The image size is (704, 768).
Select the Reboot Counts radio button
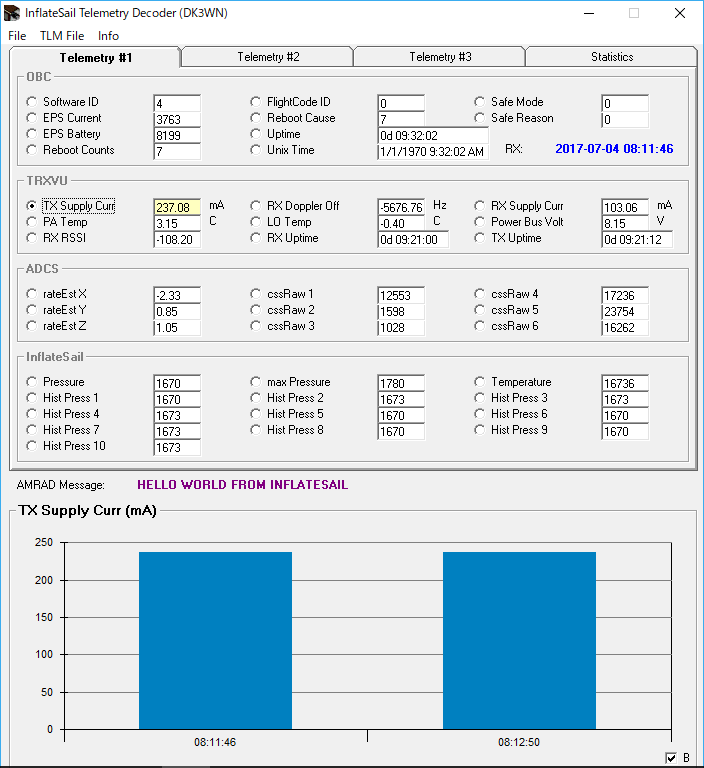coord(32,150)
